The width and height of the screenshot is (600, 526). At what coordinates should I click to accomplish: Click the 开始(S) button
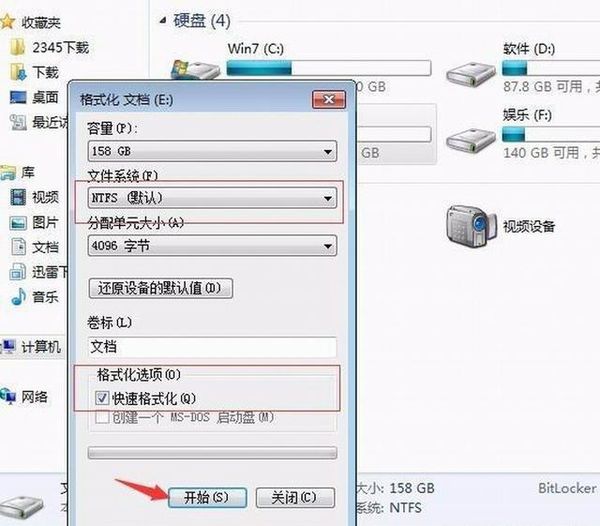pyautogui.click(x=207, y=497)
